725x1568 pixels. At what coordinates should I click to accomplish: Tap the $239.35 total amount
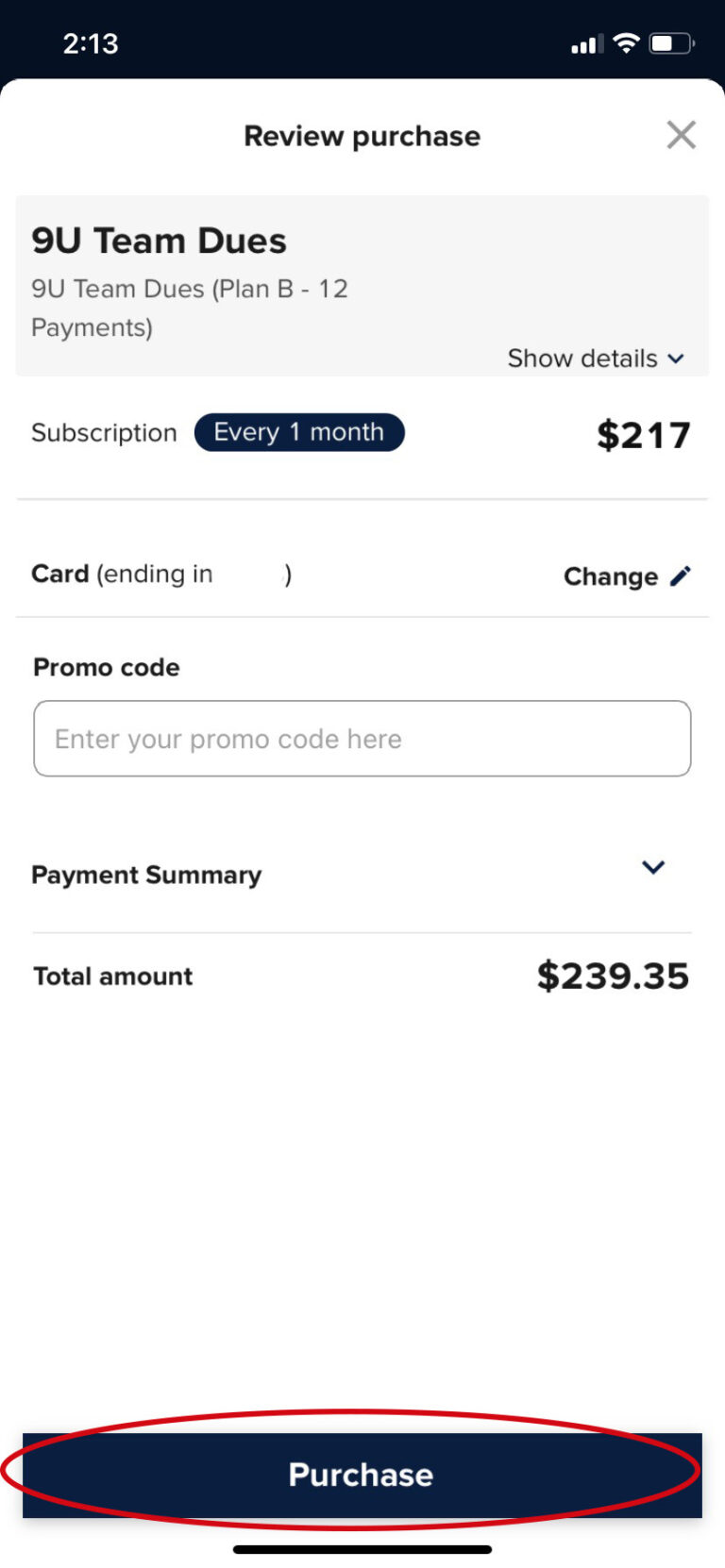(x=613, y=976)
